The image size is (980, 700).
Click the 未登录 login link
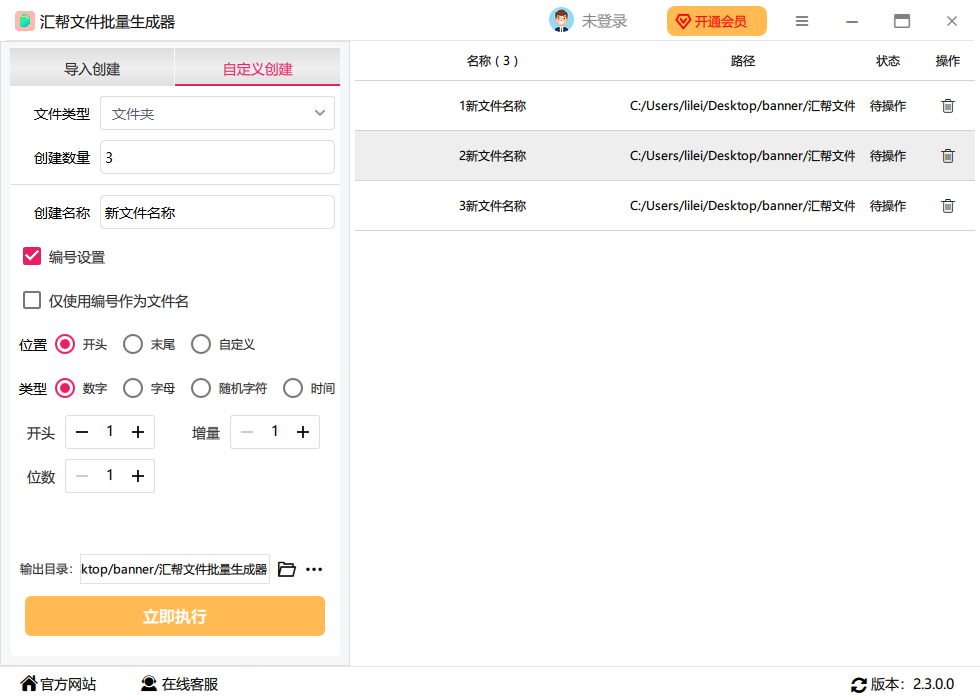(x=604, y=19)
